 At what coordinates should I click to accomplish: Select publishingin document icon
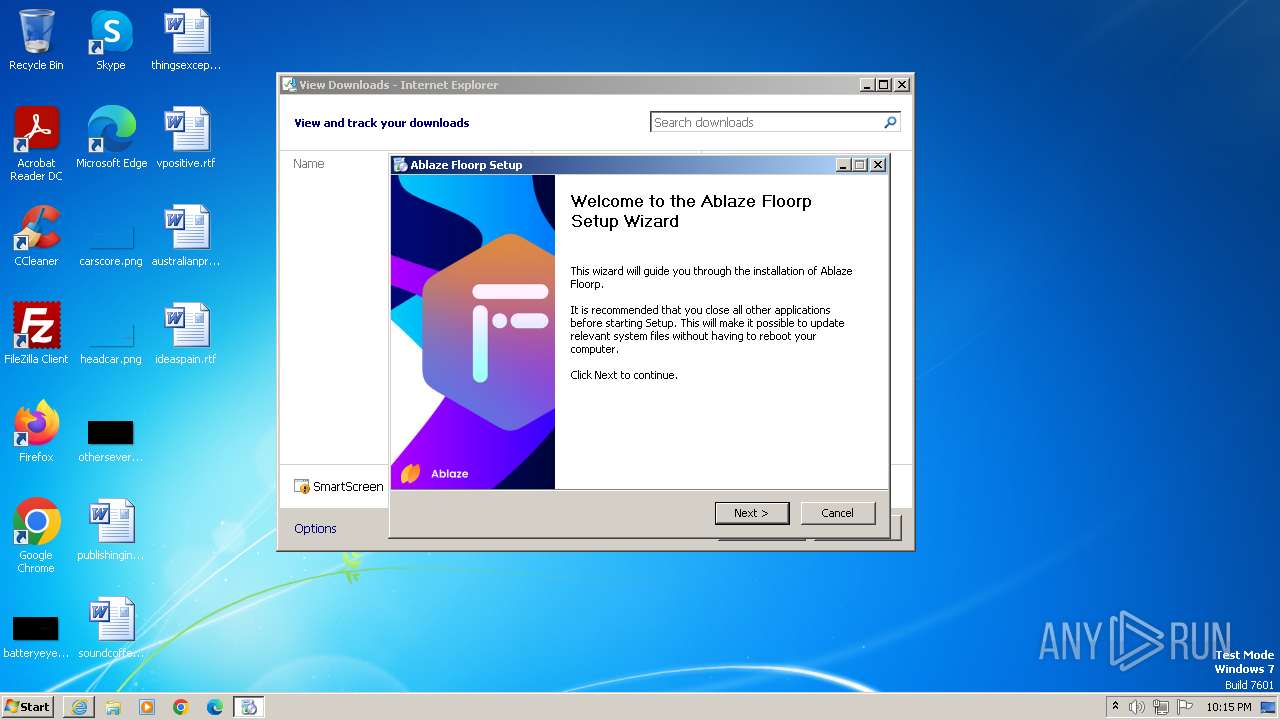[111, 530]
